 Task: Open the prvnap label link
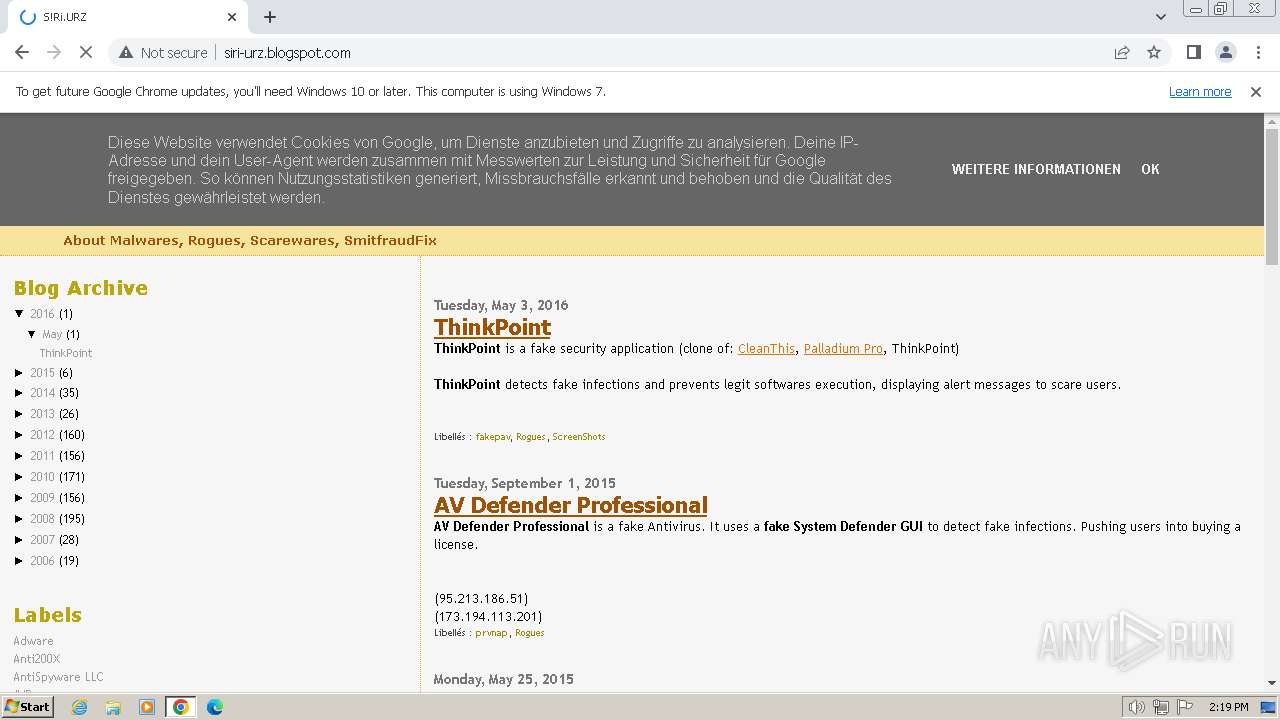click(x=491, y=633)
